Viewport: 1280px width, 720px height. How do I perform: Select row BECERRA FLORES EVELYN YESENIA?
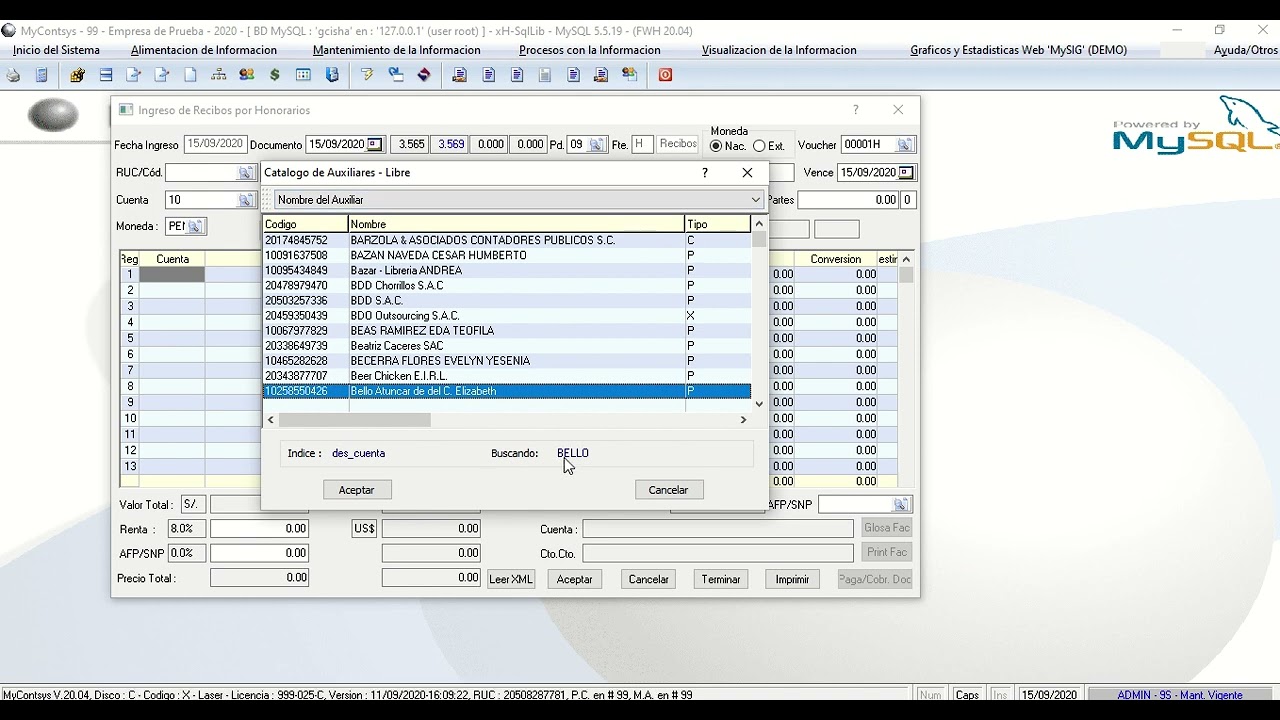[507, 361]
